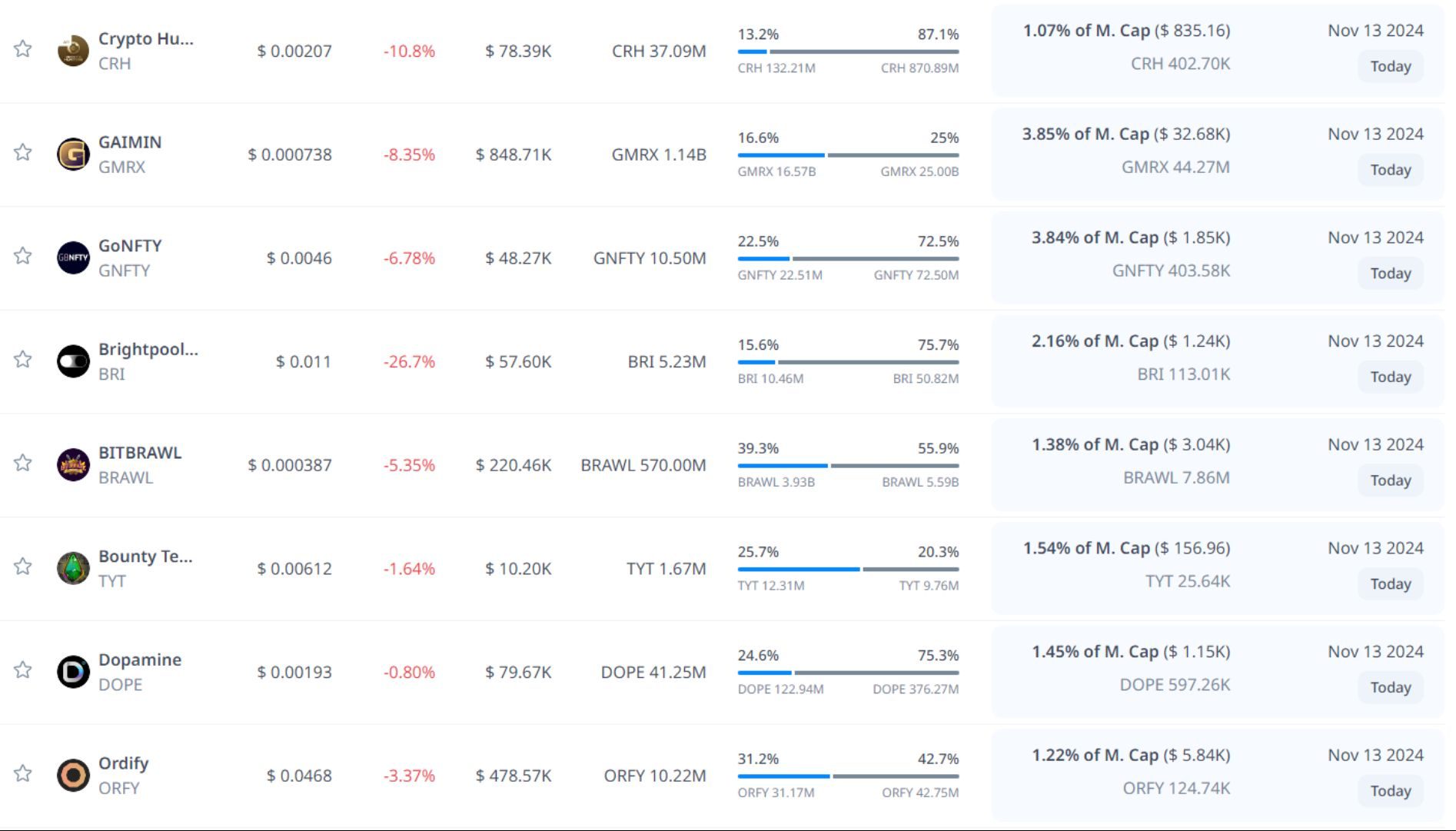The width and height of the screenshot is (1456, 831).
Task: Click the GAIMIN coin logo
Action: (x=73, y=154)
